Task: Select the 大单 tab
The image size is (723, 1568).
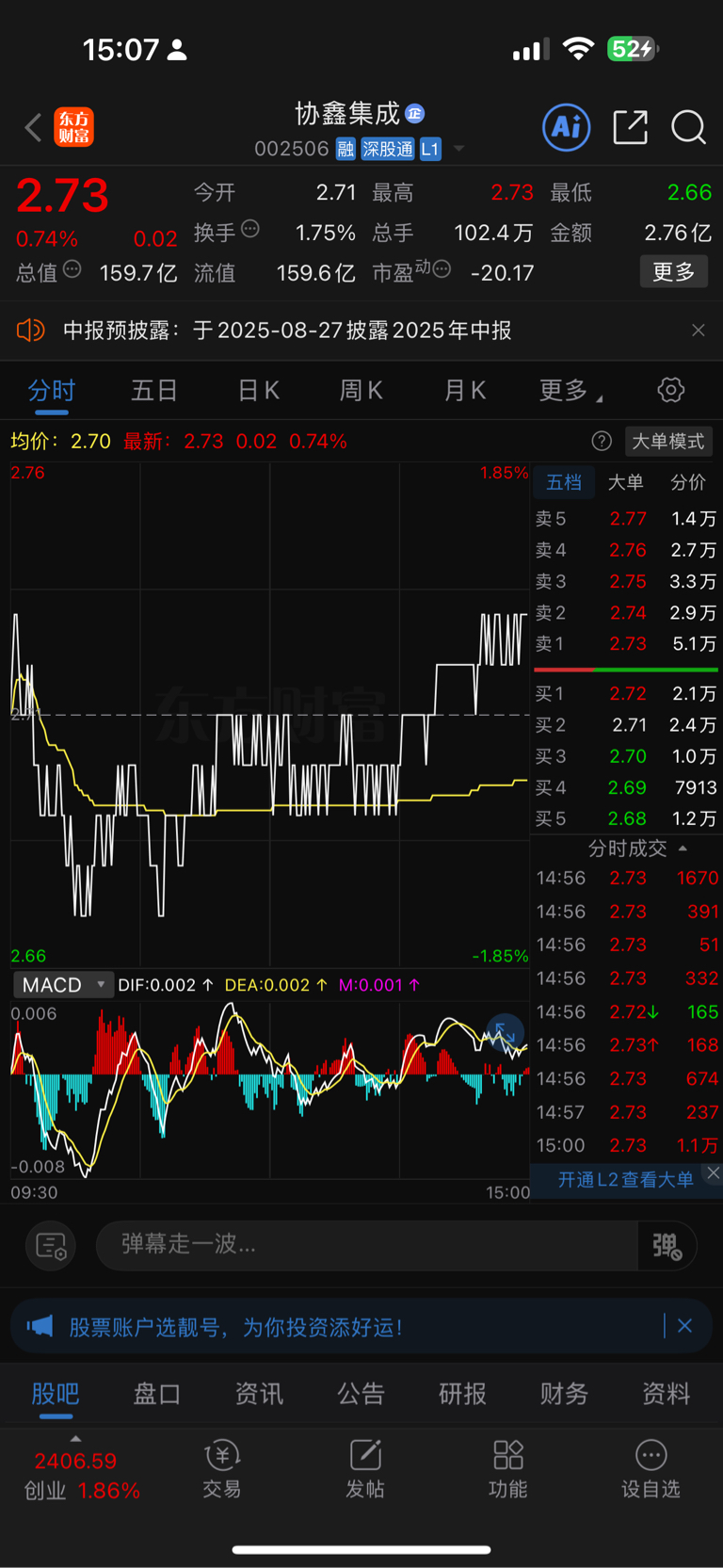Action: click(x=625, y=482)
